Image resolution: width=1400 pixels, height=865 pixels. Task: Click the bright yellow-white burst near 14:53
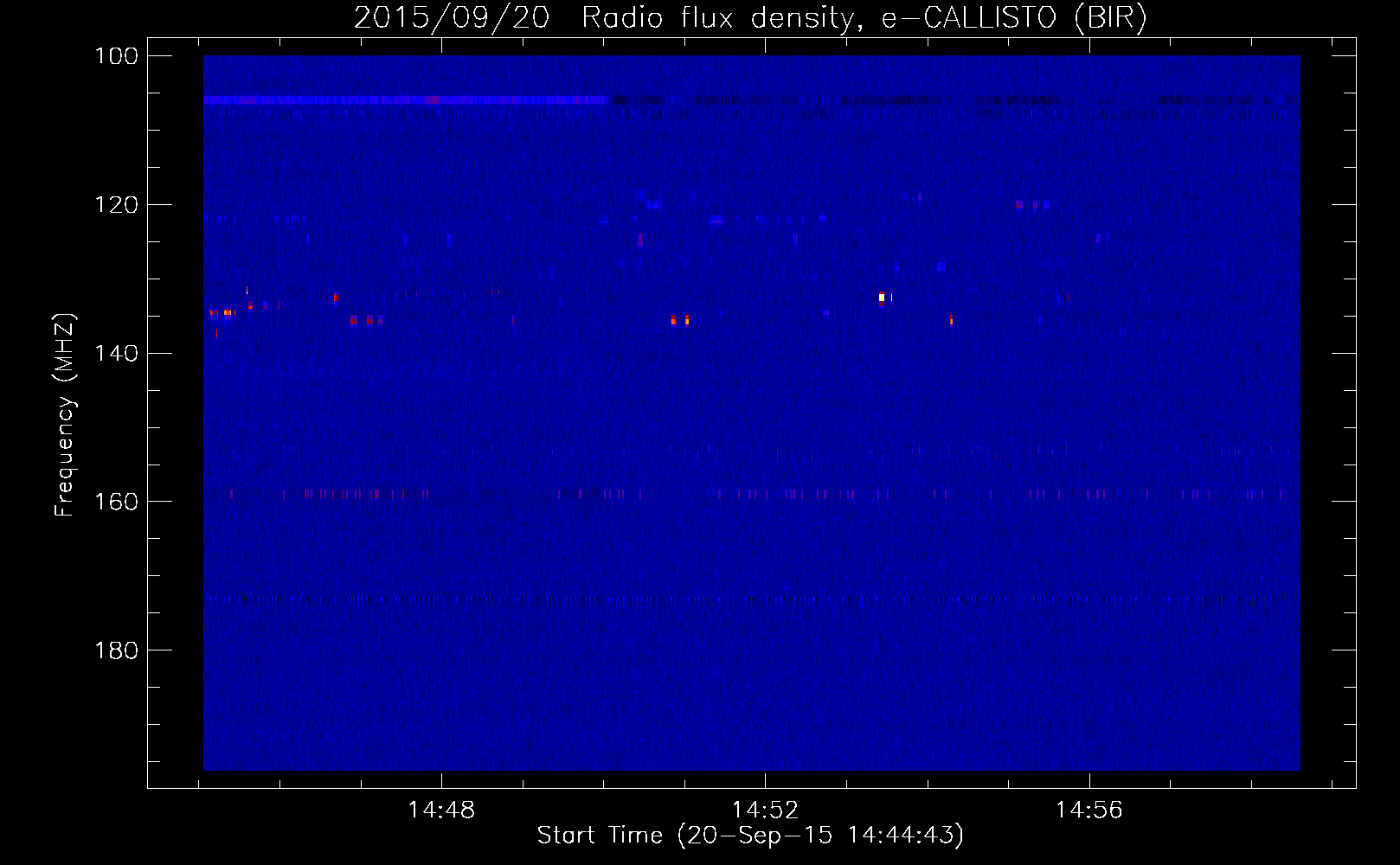pyautogui.click(x=882, y=298)
